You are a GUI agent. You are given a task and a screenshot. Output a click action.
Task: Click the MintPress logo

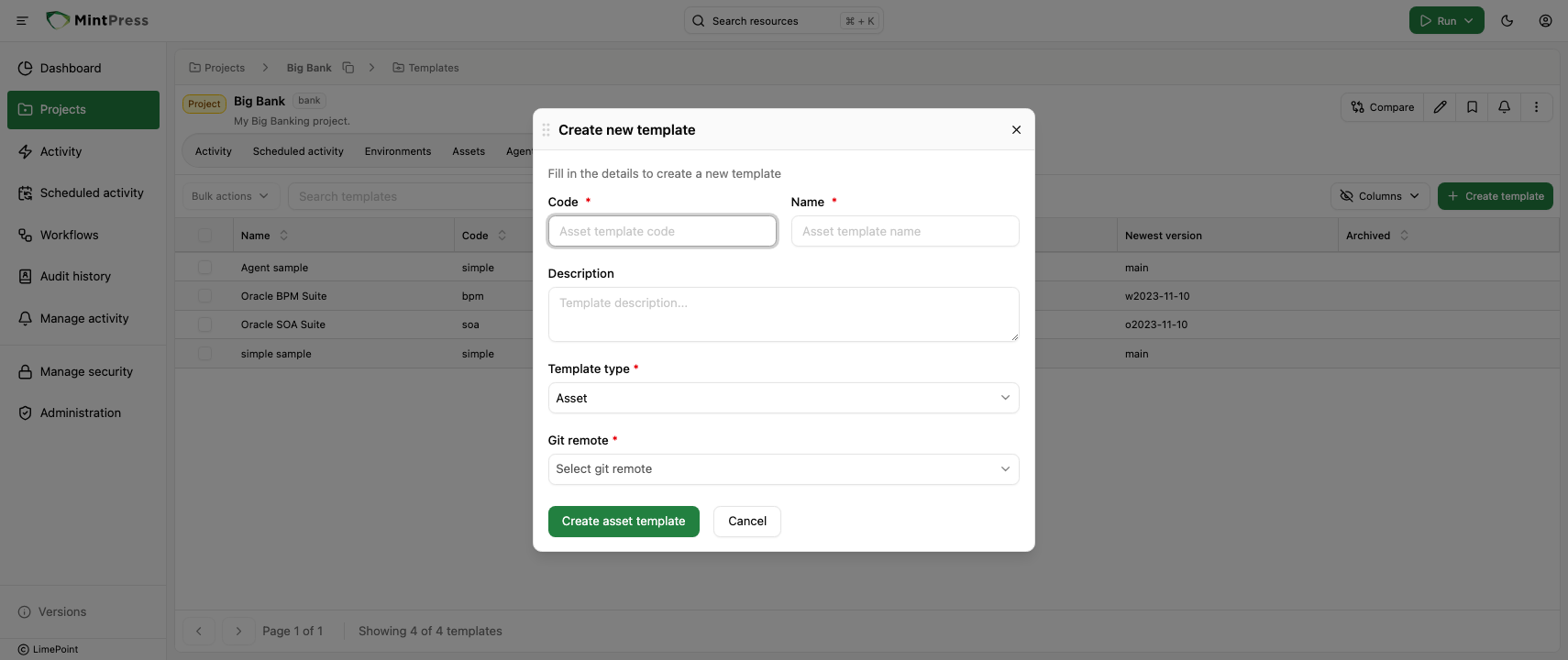[x=97, y=20]
